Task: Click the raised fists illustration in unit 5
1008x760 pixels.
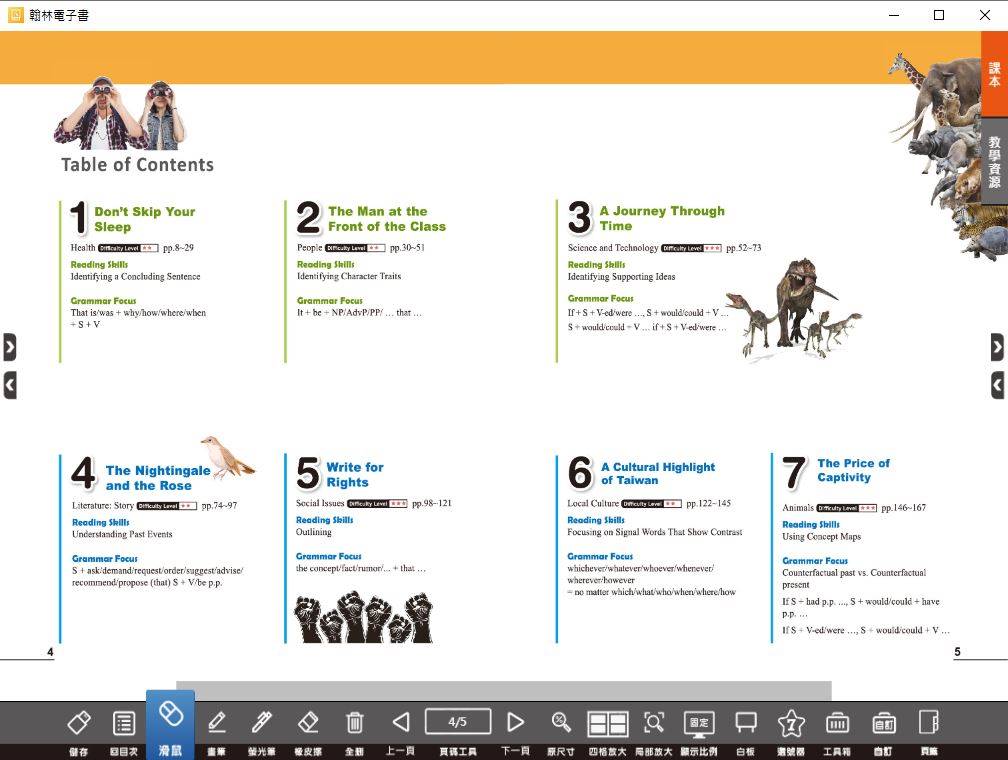Action: pyautogui.click(x=363, y=617)
